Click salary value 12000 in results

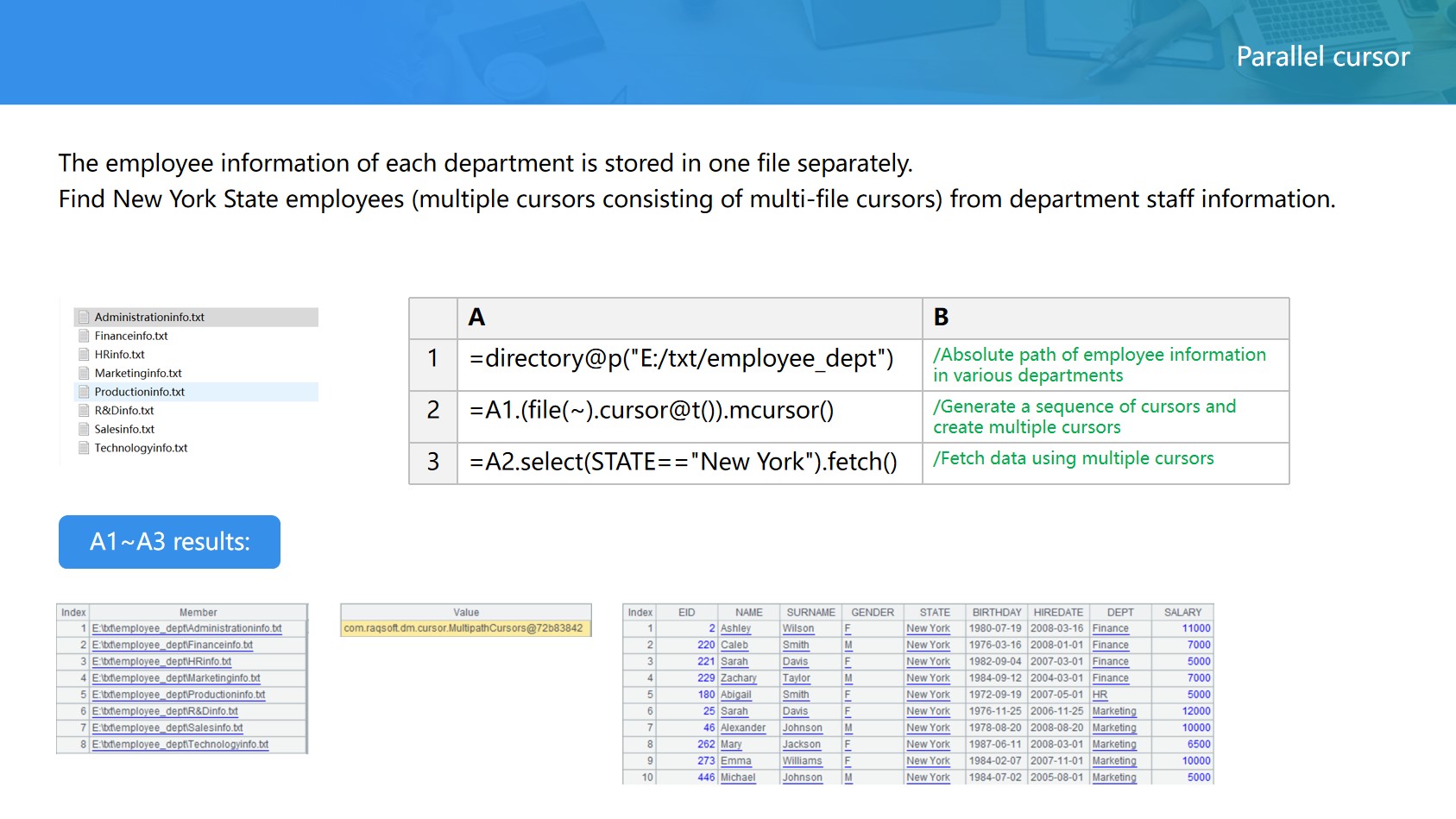(1195, 712)
